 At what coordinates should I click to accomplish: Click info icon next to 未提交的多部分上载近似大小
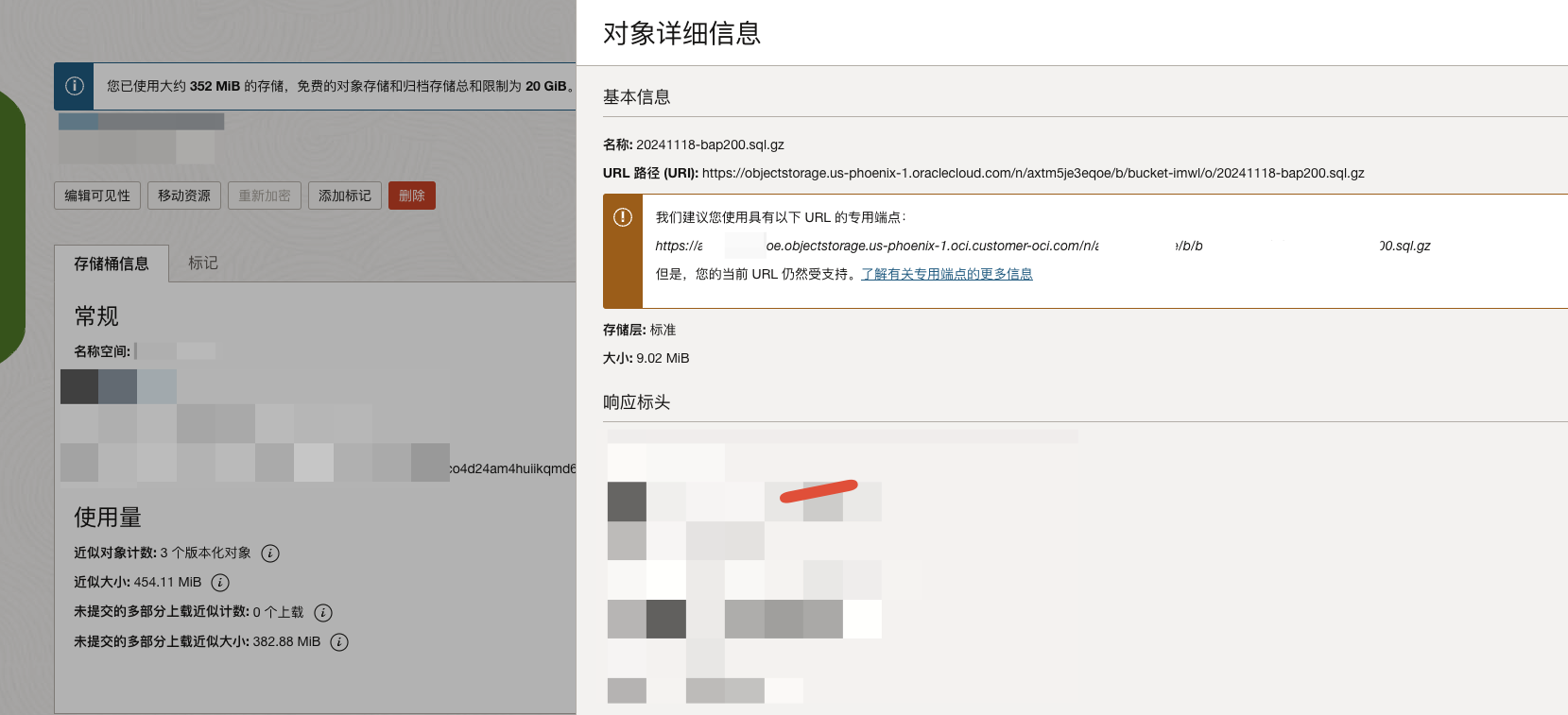coord(339,642)
